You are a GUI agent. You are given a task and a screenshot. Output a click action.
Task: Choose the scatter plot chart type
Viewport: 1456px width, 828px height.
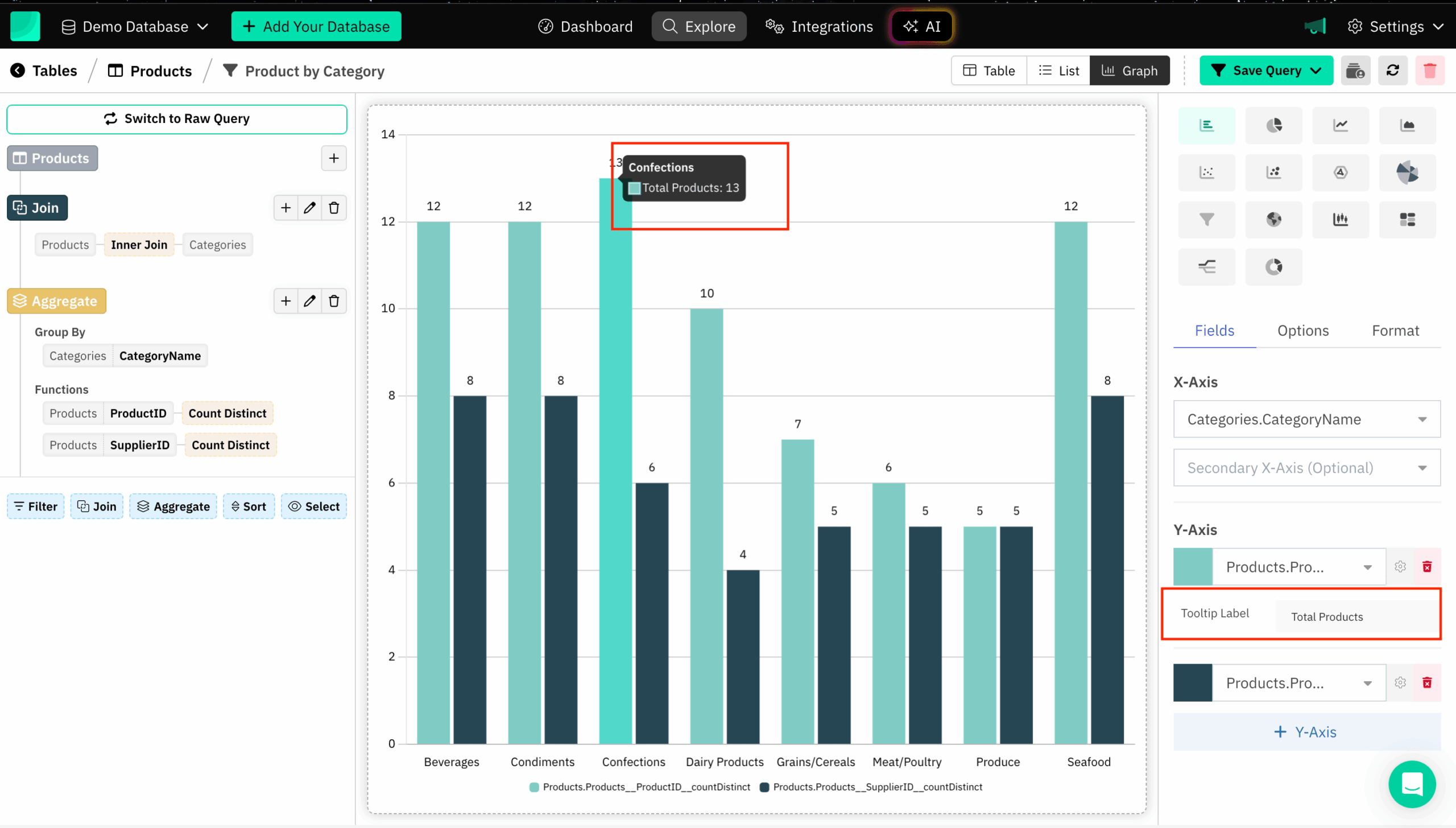(1207, 172)
